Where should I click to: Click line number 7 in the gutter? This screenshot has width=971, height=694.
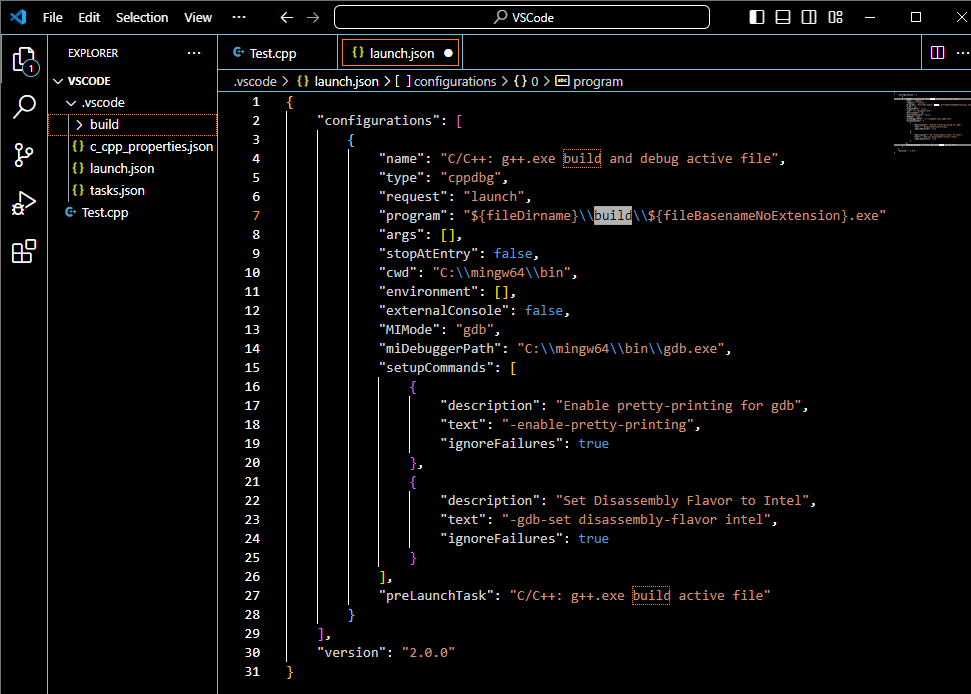click(x=256, y=215)
